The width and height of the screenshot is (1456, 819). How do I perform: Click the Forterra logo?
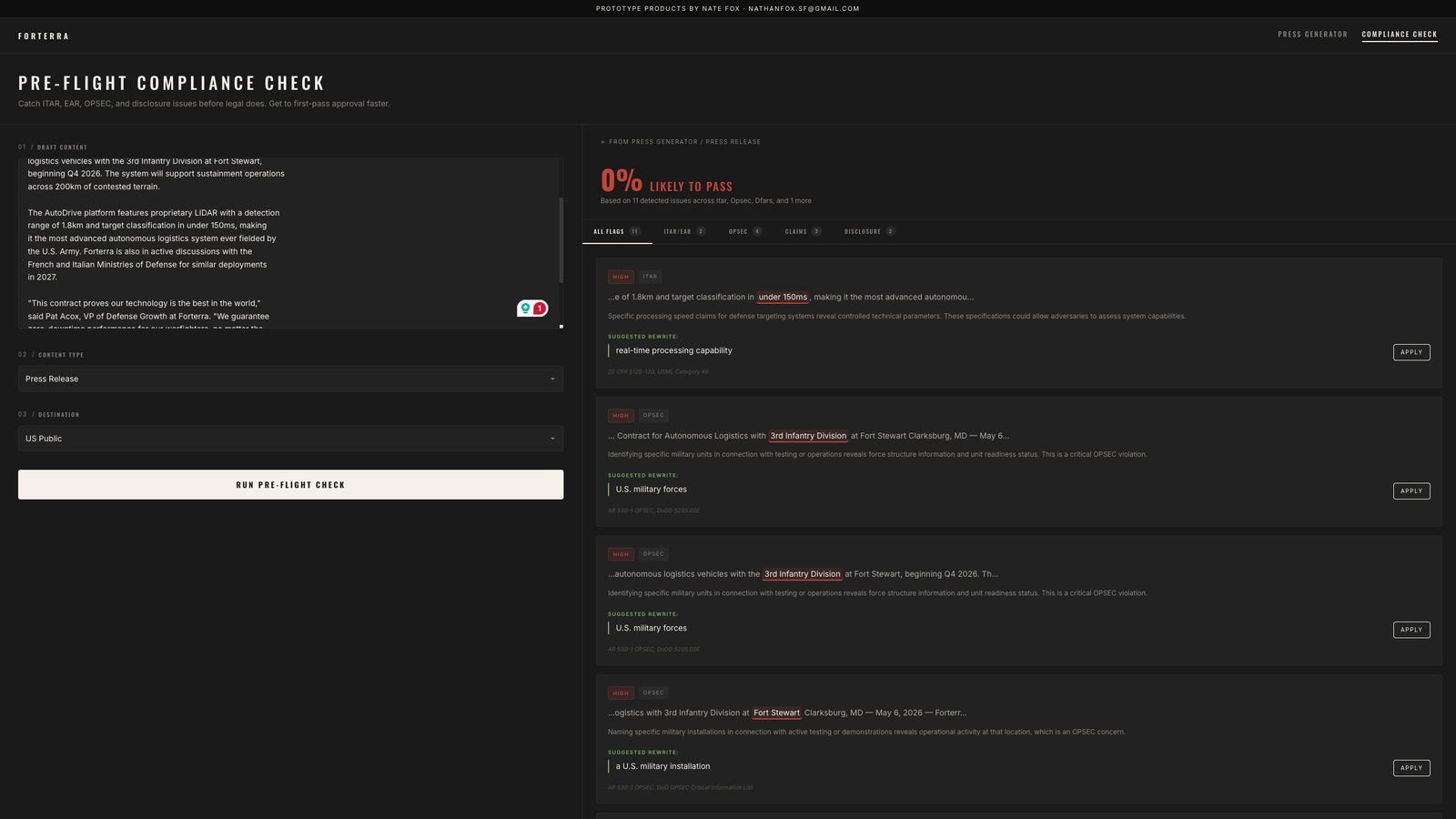coord(44,36)
